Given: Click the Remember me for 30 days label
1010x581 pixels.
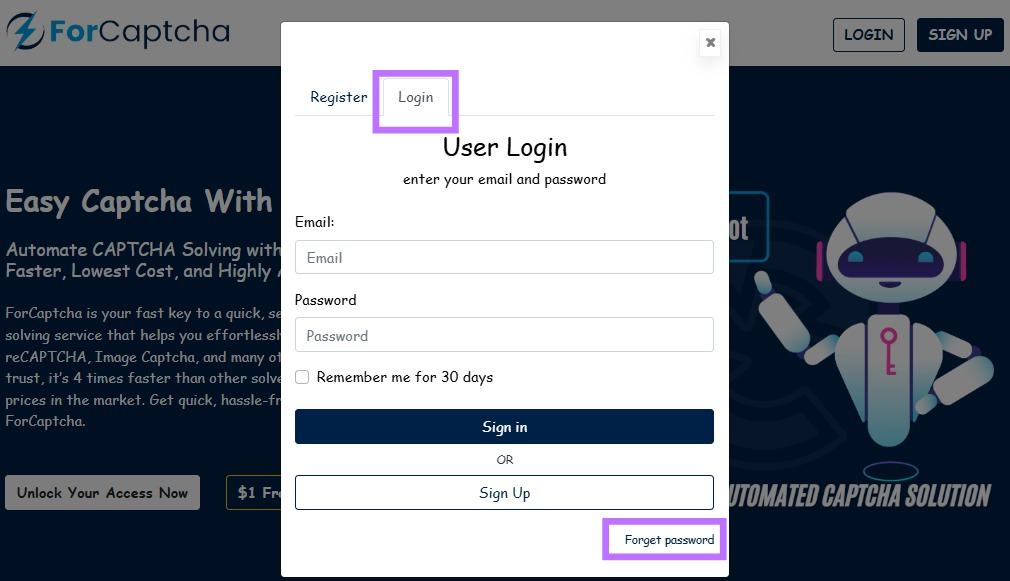Looking at the screenshot, I should (x=405, y=377).
